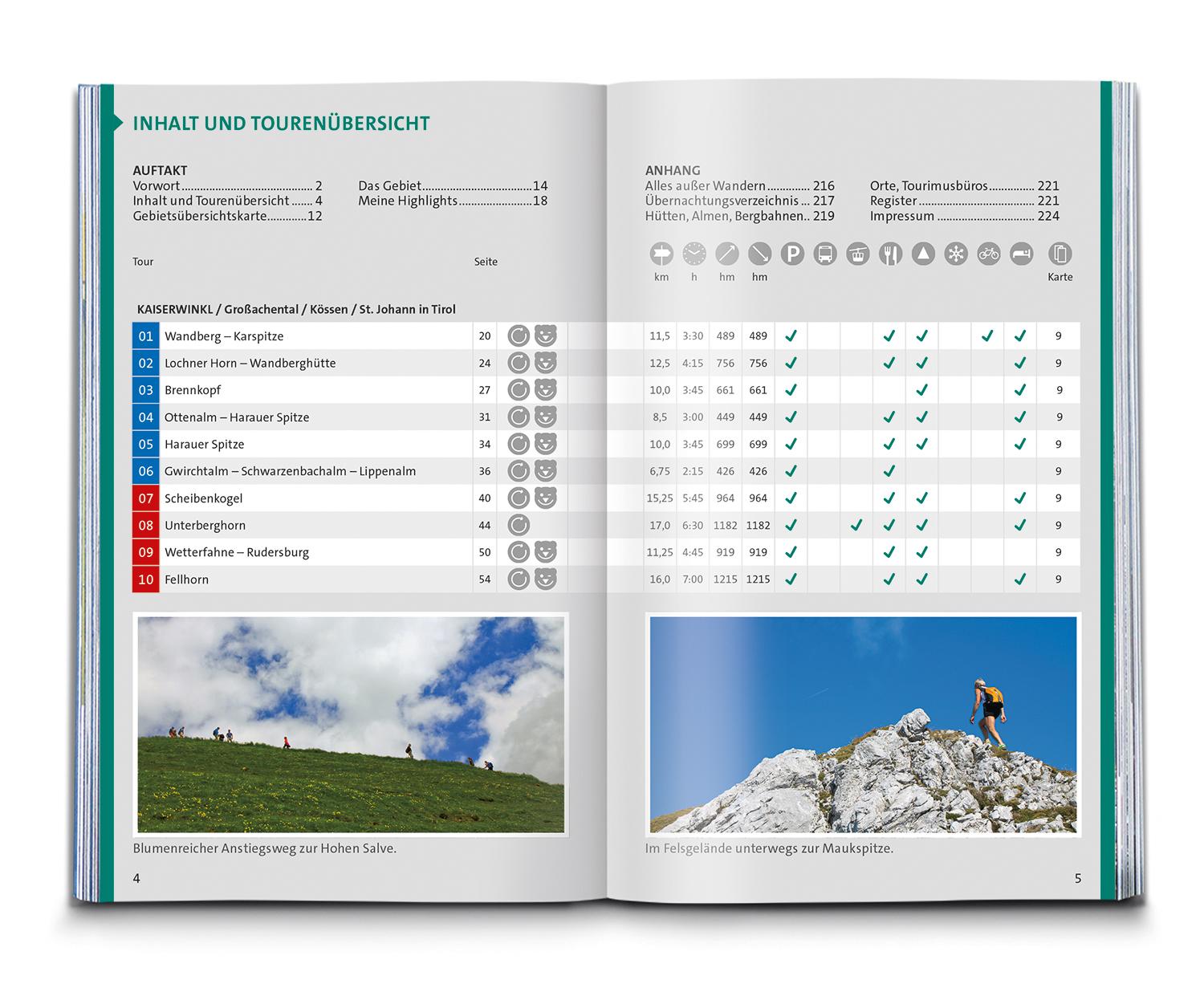
Task: Click the Hohe Salve meadow photo
Action: [x=351, y=725]
